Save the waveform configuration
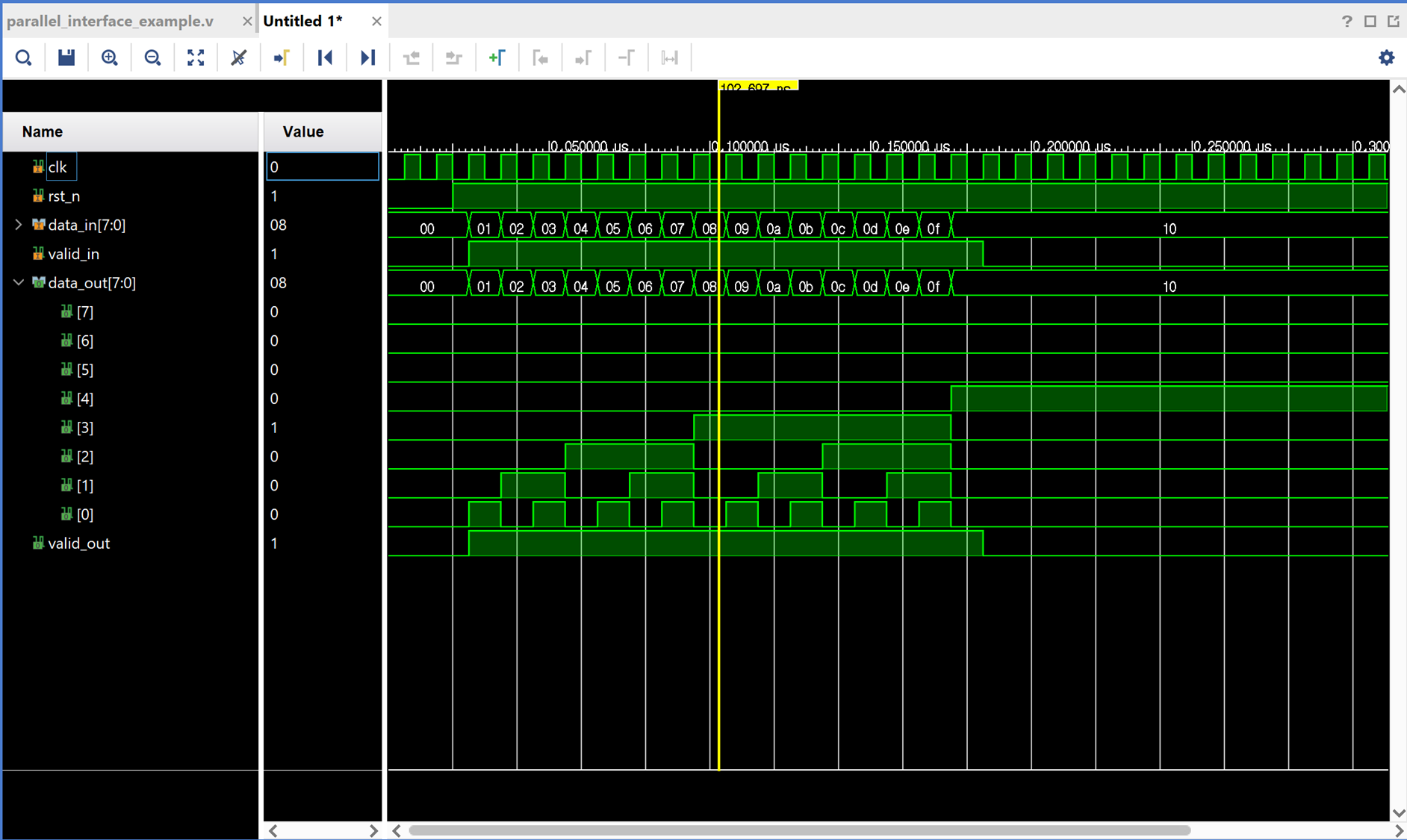The height and width of the screenshot is (840, 1407). tap(66, 57)
